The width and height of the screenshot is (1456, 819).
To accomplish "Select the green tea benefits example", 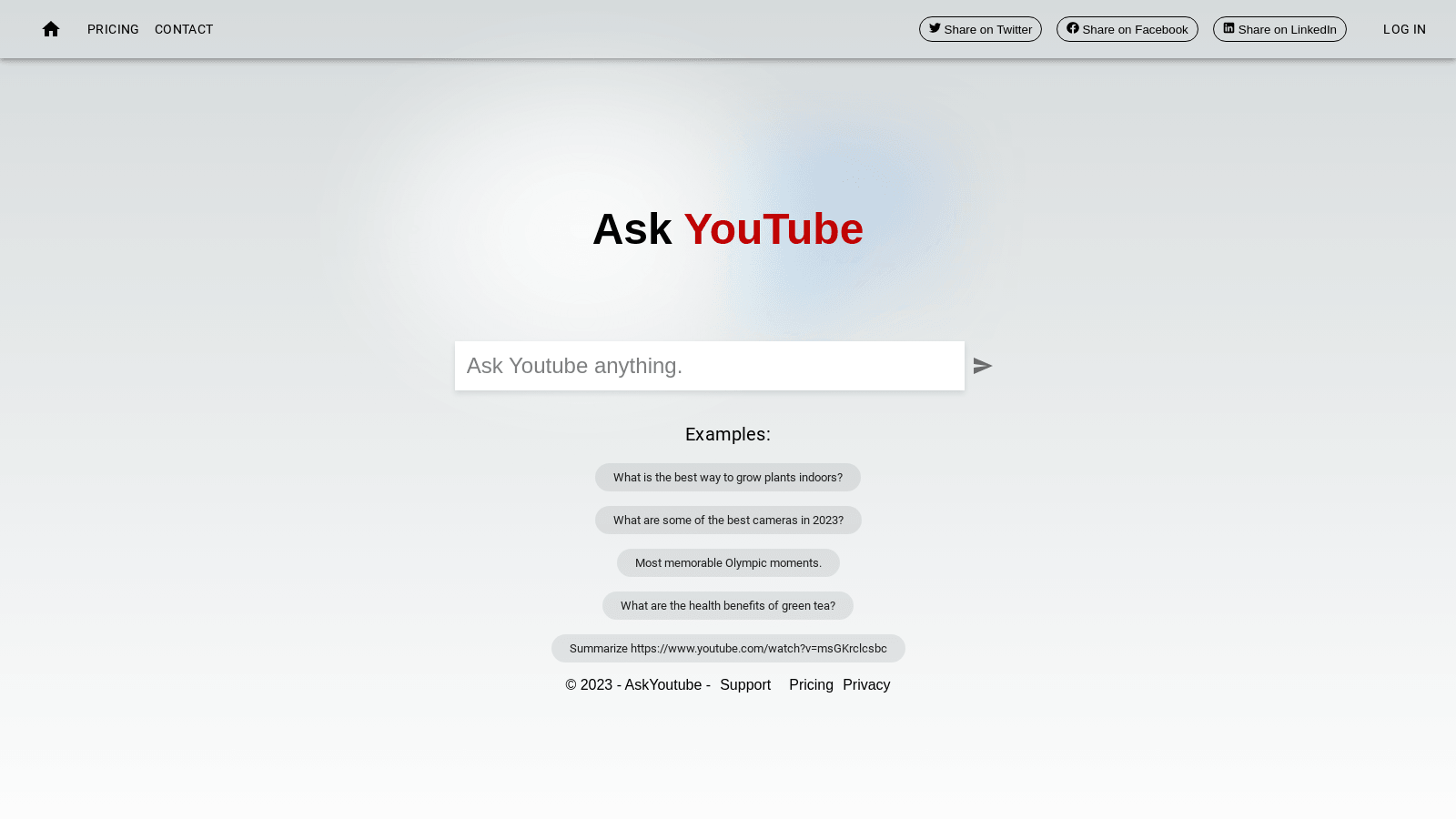I will 728,605.
